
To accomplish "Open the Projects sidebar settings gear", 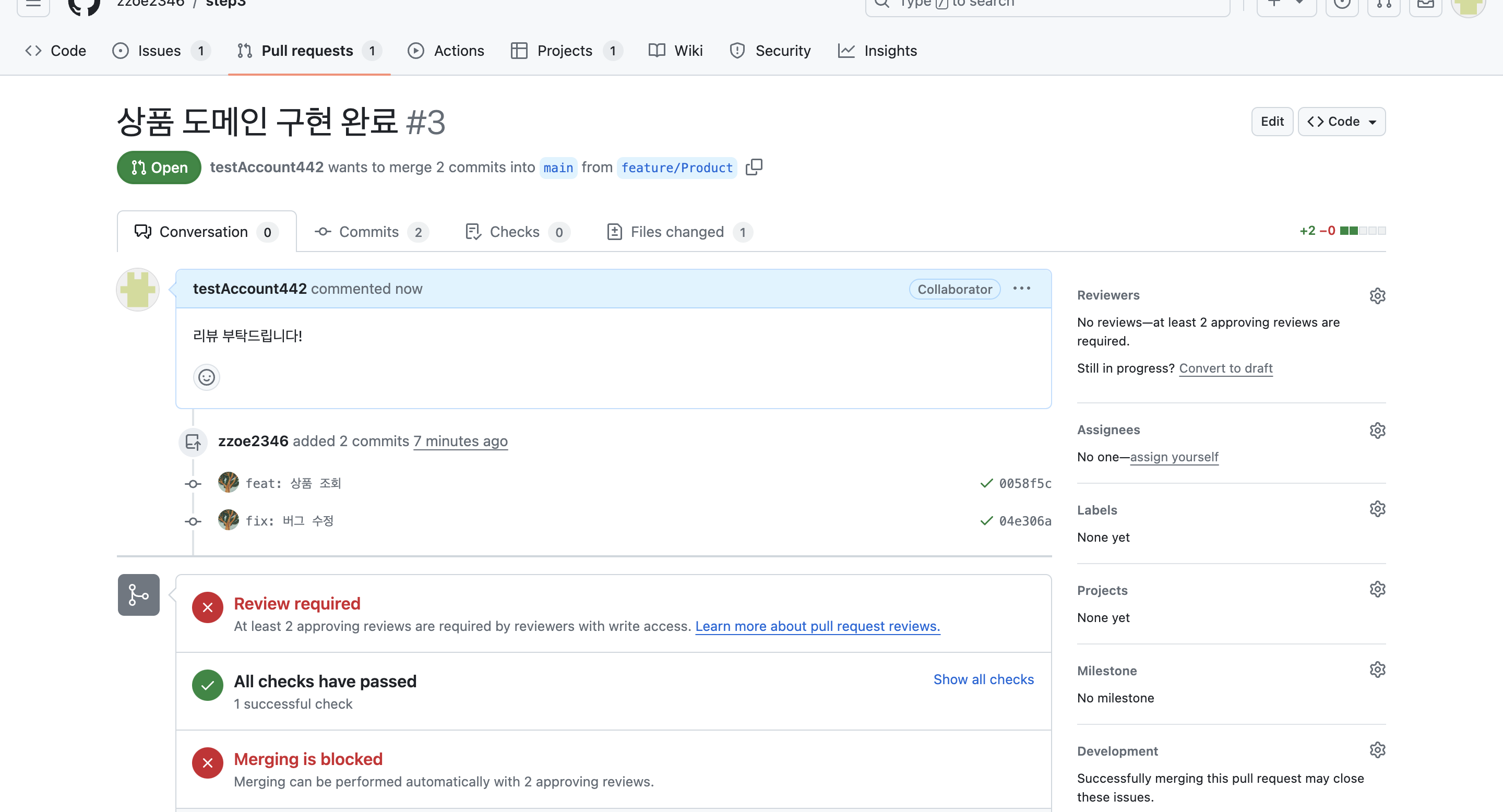I will [1377, 589].
